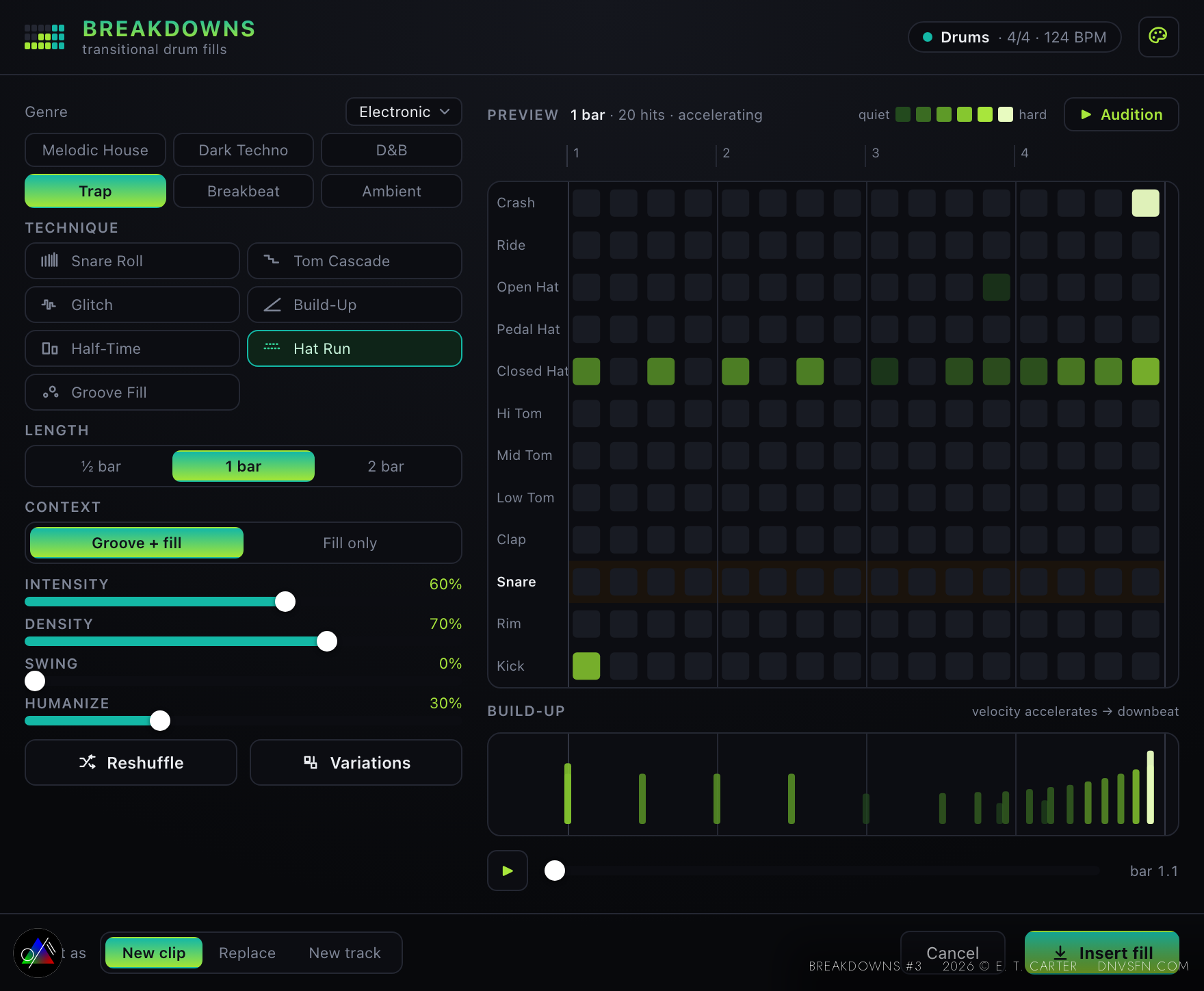Click the dropdown chevron beside Electronic
1204x991 pixels.
point(445,112)
